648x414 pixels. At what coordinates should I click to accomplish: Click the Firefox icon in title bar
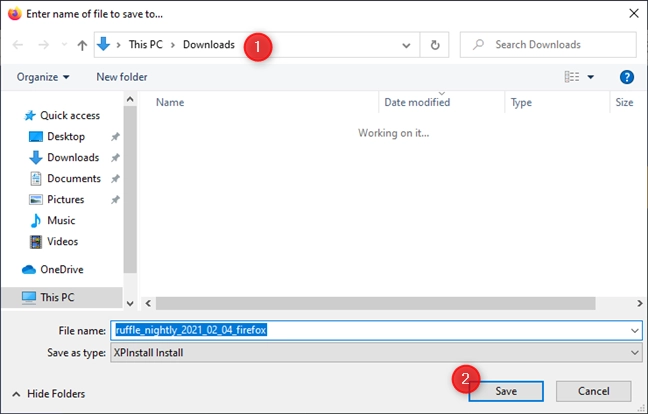(14, 14)
